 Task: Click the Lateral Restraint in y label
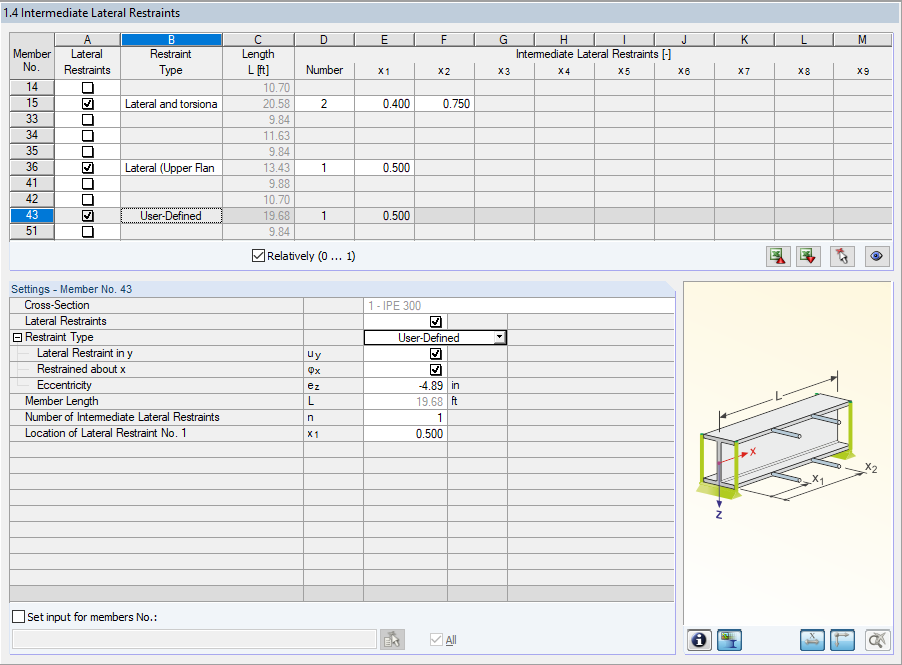click(x=85, y=353)
